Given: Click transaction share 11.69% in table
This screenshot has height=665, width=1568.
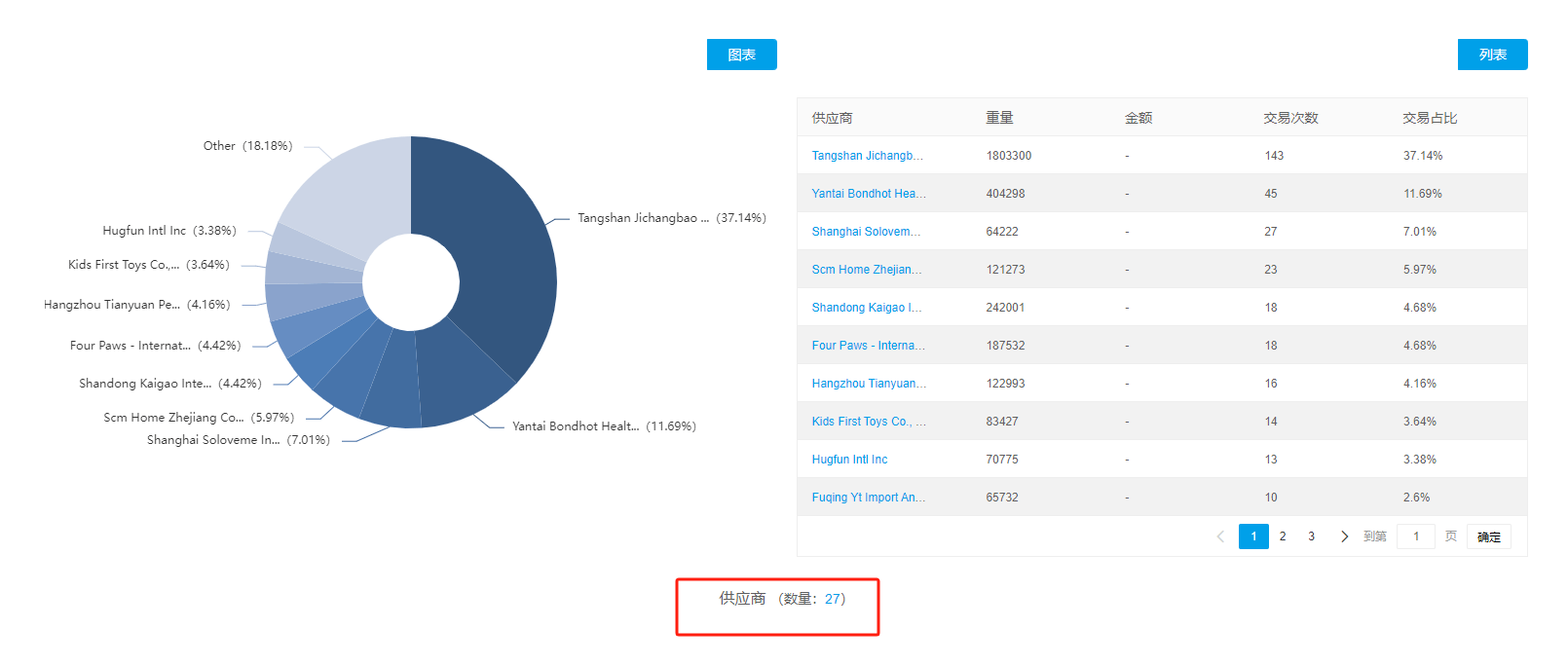Looking at the screenshot, I should pyautogui.click(x=1423, y=194).
